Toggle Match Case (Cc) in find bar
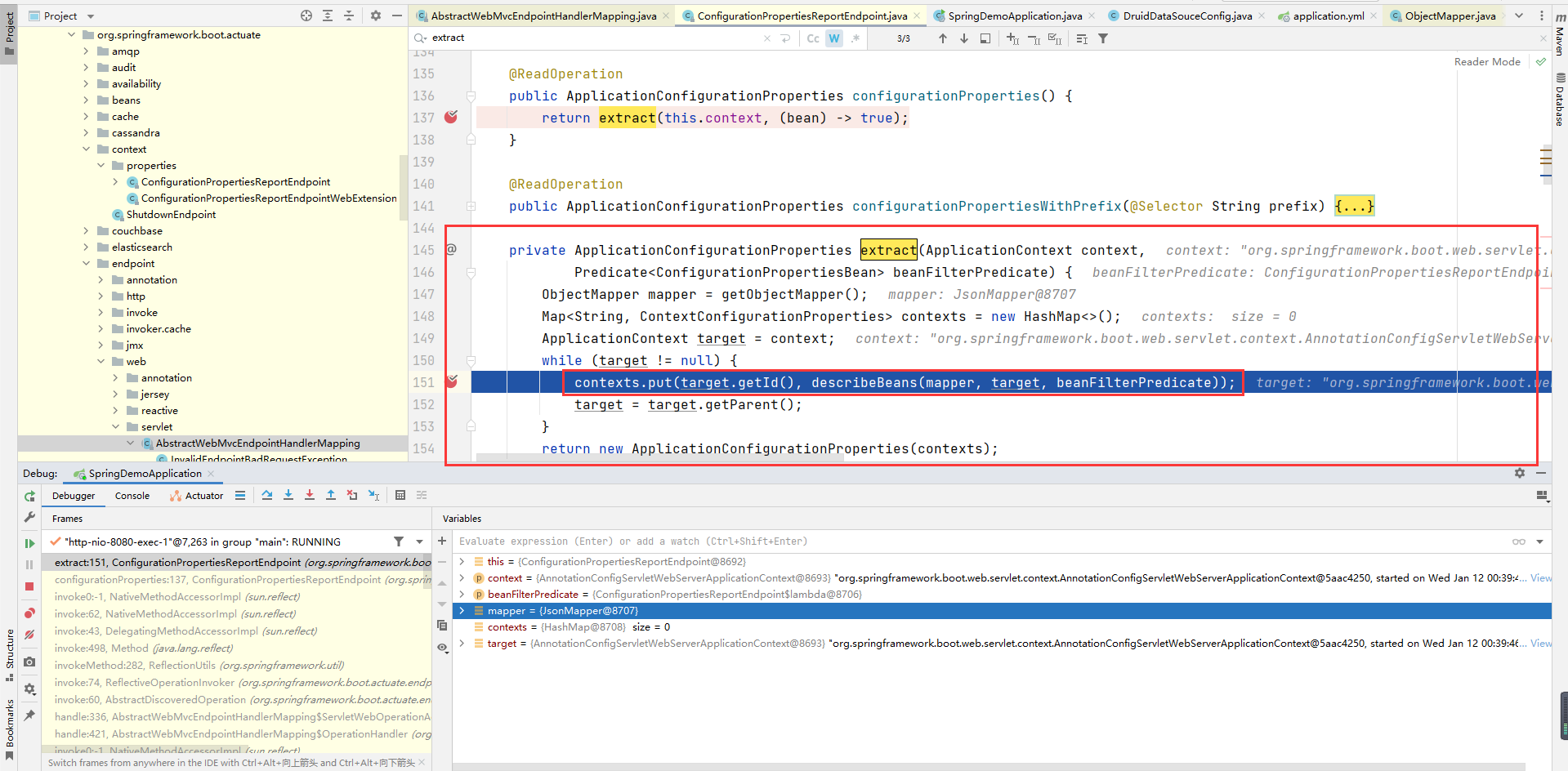This screenshot has height=771, width=1568. 813,38
